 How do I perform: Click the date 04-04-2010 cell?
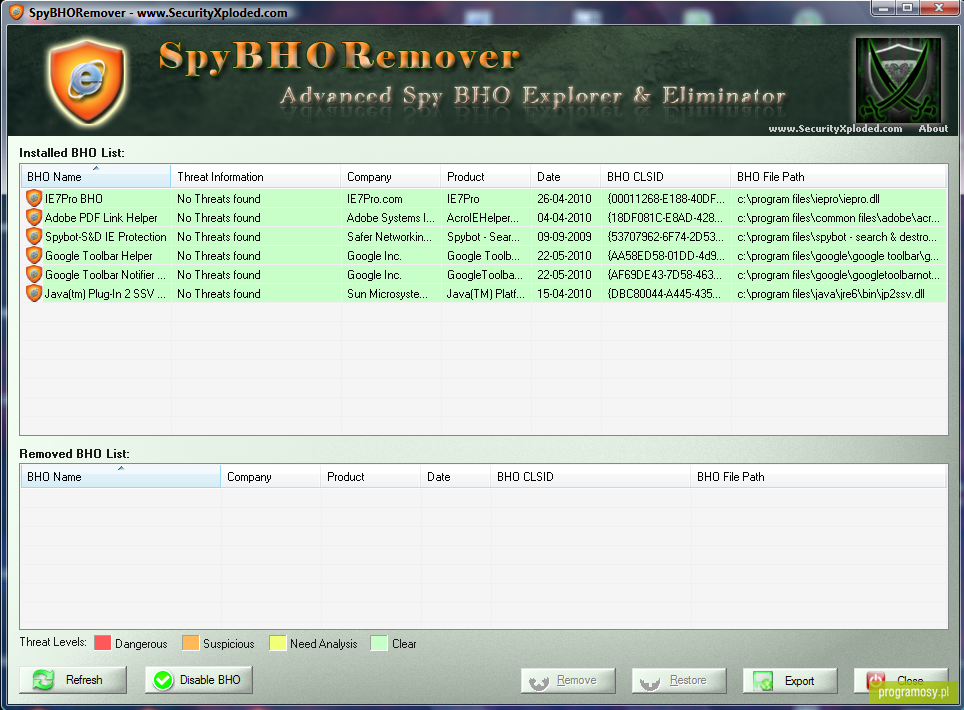[564, 218]
